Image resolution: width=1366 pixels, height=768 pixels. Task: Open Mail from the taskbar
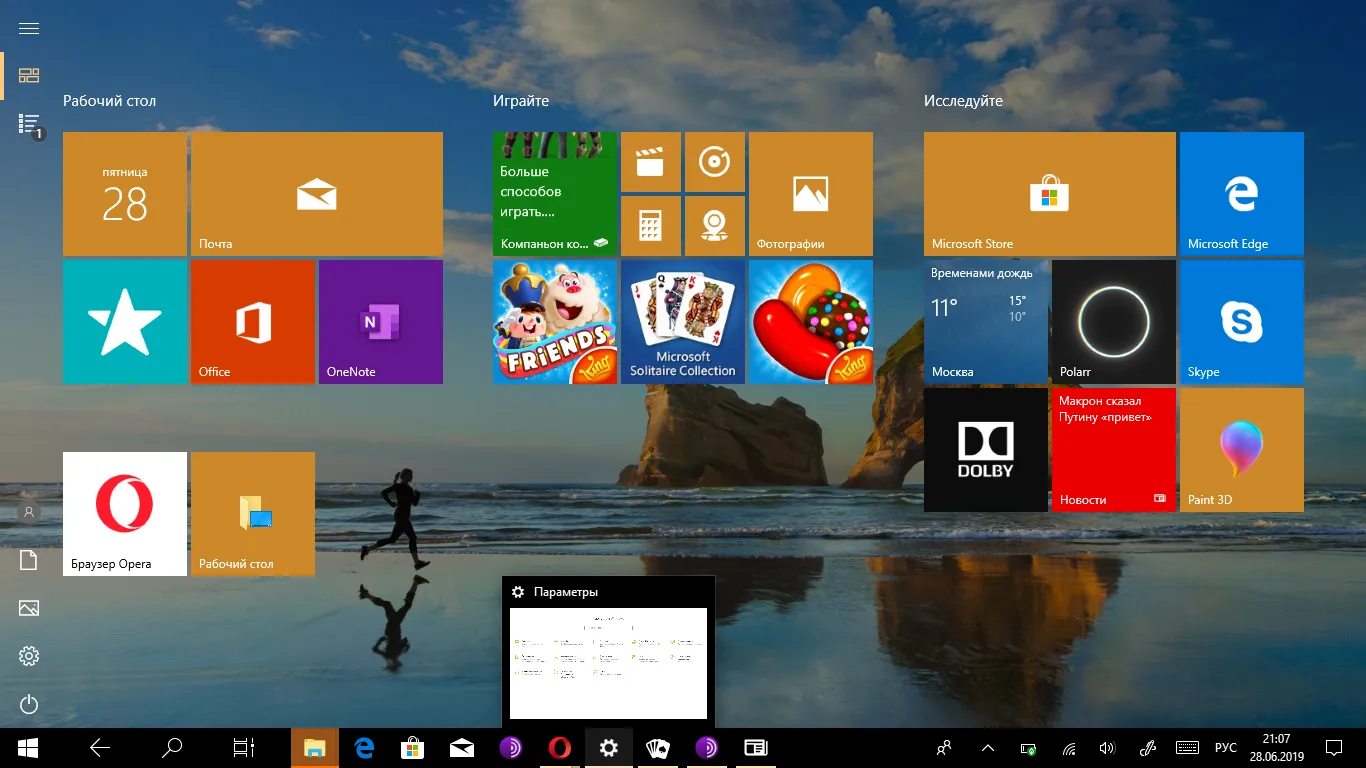[x=462, y=748]
